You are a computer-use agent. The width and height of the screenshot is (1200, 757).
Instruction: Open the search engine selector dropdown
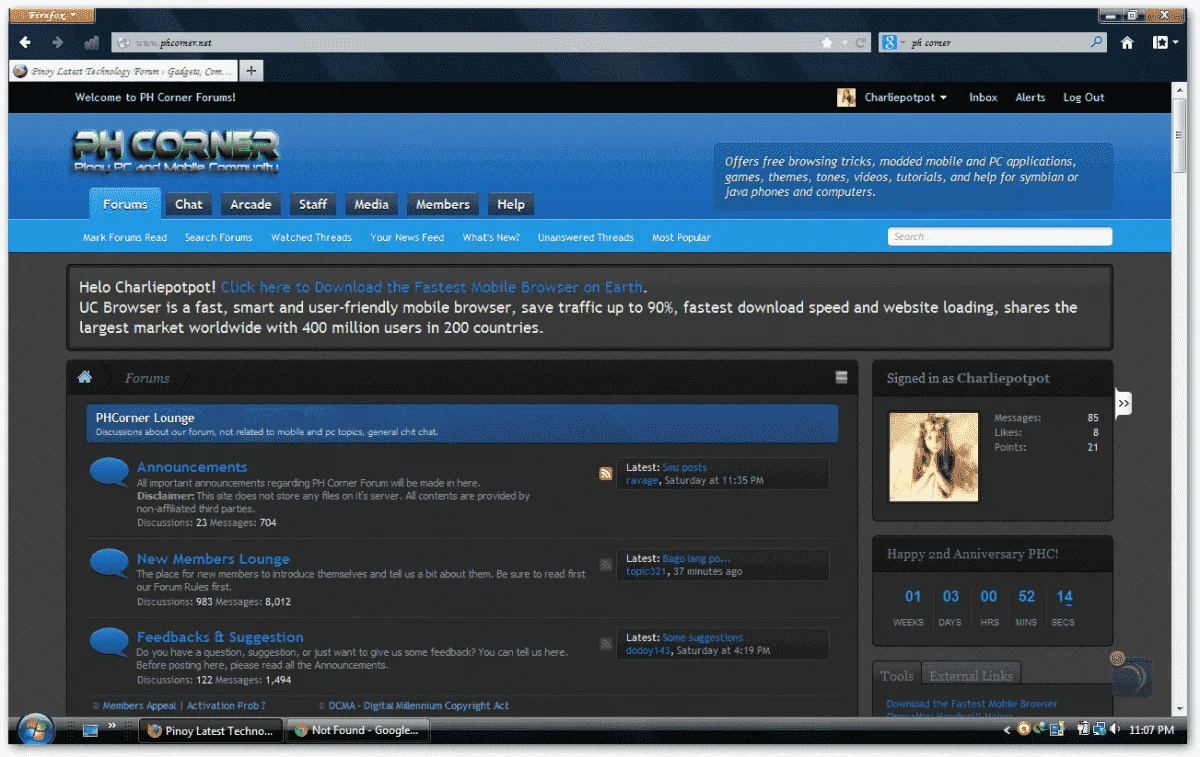point(893,43)
